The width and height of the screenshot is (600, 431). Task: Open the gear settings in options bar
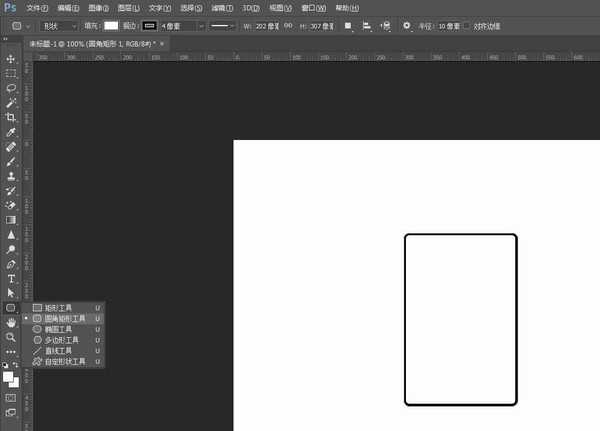[x=407, y=25]
